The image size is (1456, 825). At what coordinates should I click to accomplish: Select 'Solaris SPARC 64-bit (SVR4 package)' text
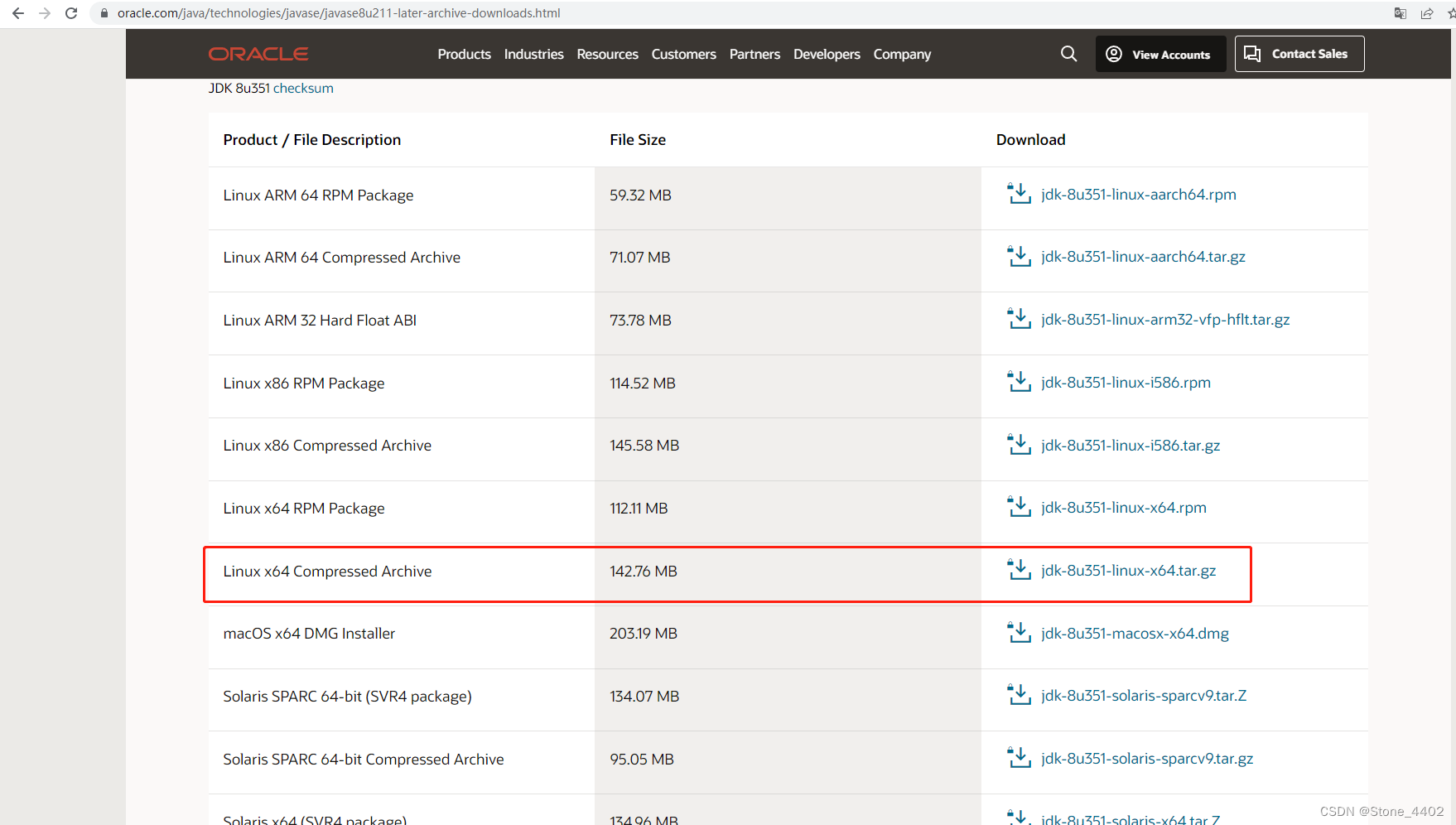tap(347, 697)
